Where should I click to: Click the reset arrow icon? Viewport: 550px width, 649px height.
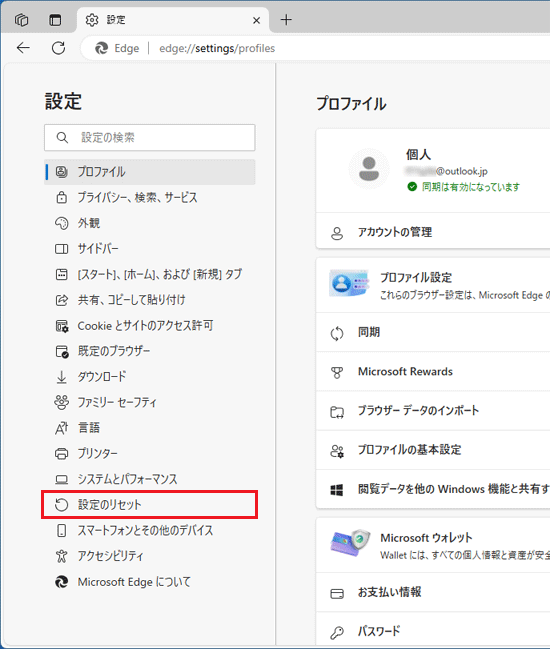[x=62, y=505]
